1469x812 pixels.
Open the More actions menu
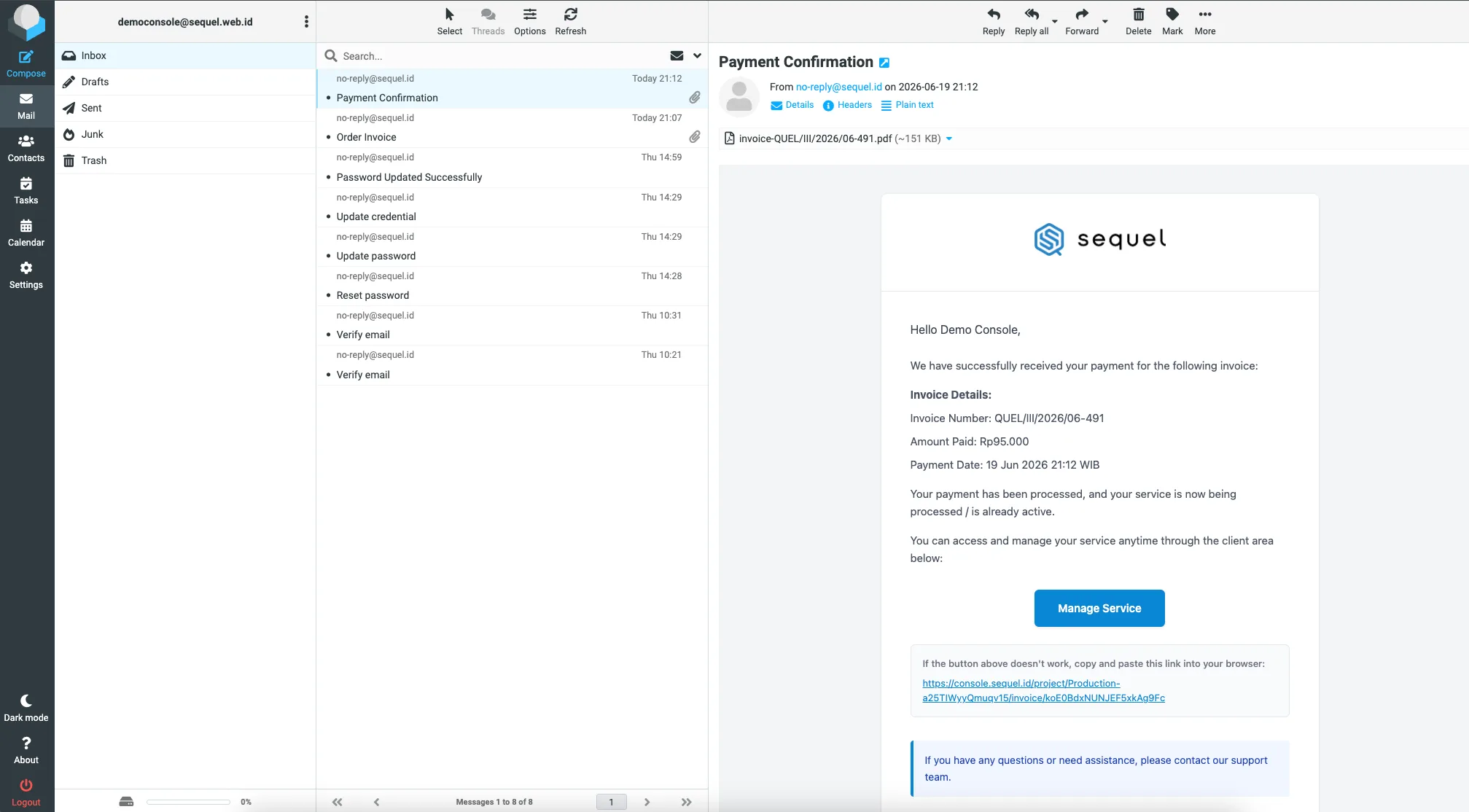tap(1205, 22)
